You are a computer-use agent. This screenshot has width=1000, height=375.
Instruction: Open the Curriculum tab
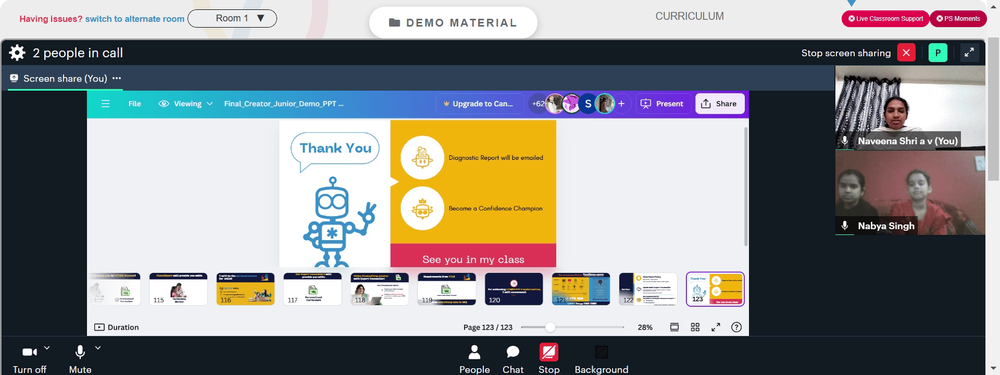pyautogui.click(x=689, y=17)
